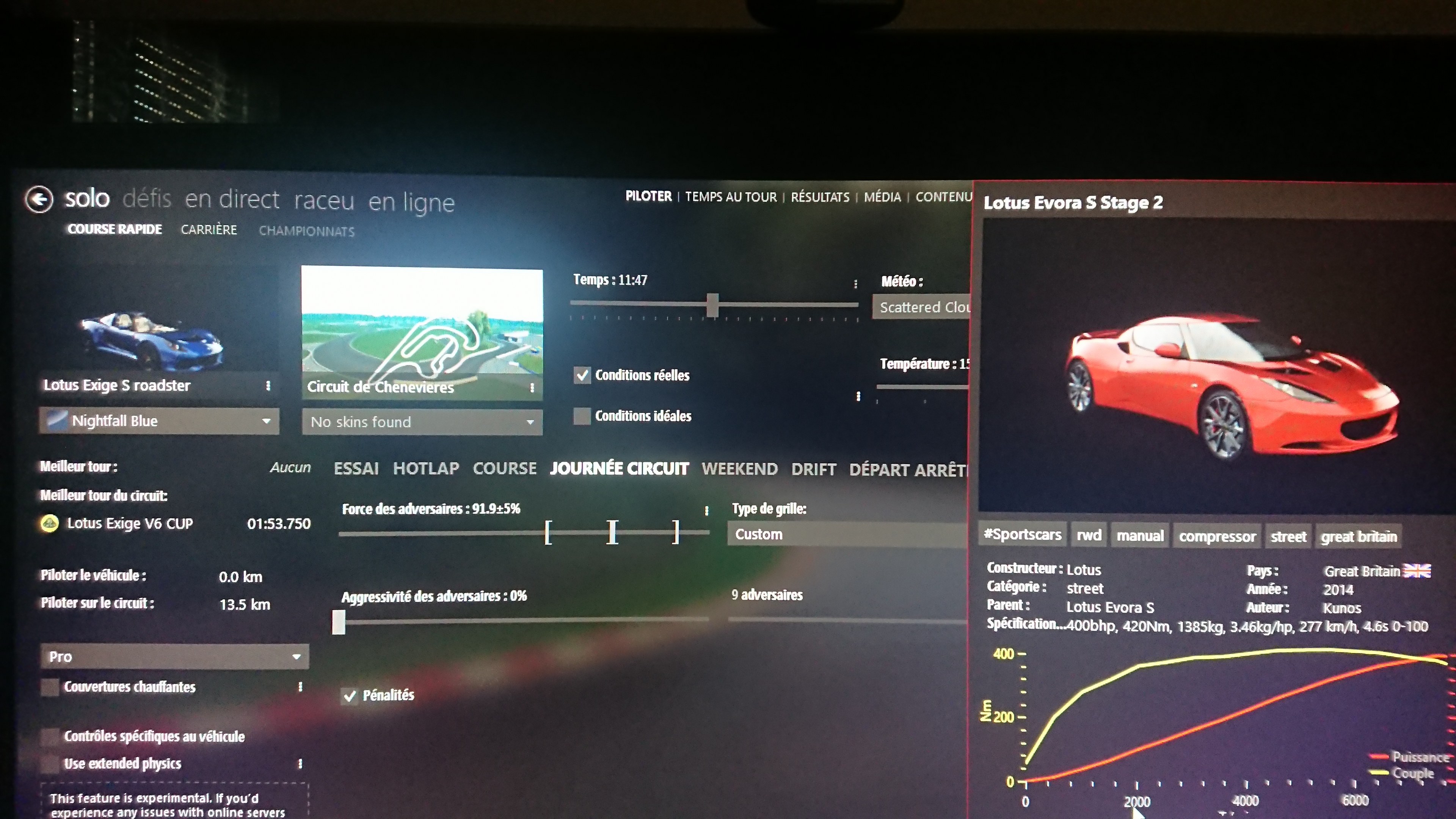Select CHAMPIONNATS sub-tab

point(307,231)
